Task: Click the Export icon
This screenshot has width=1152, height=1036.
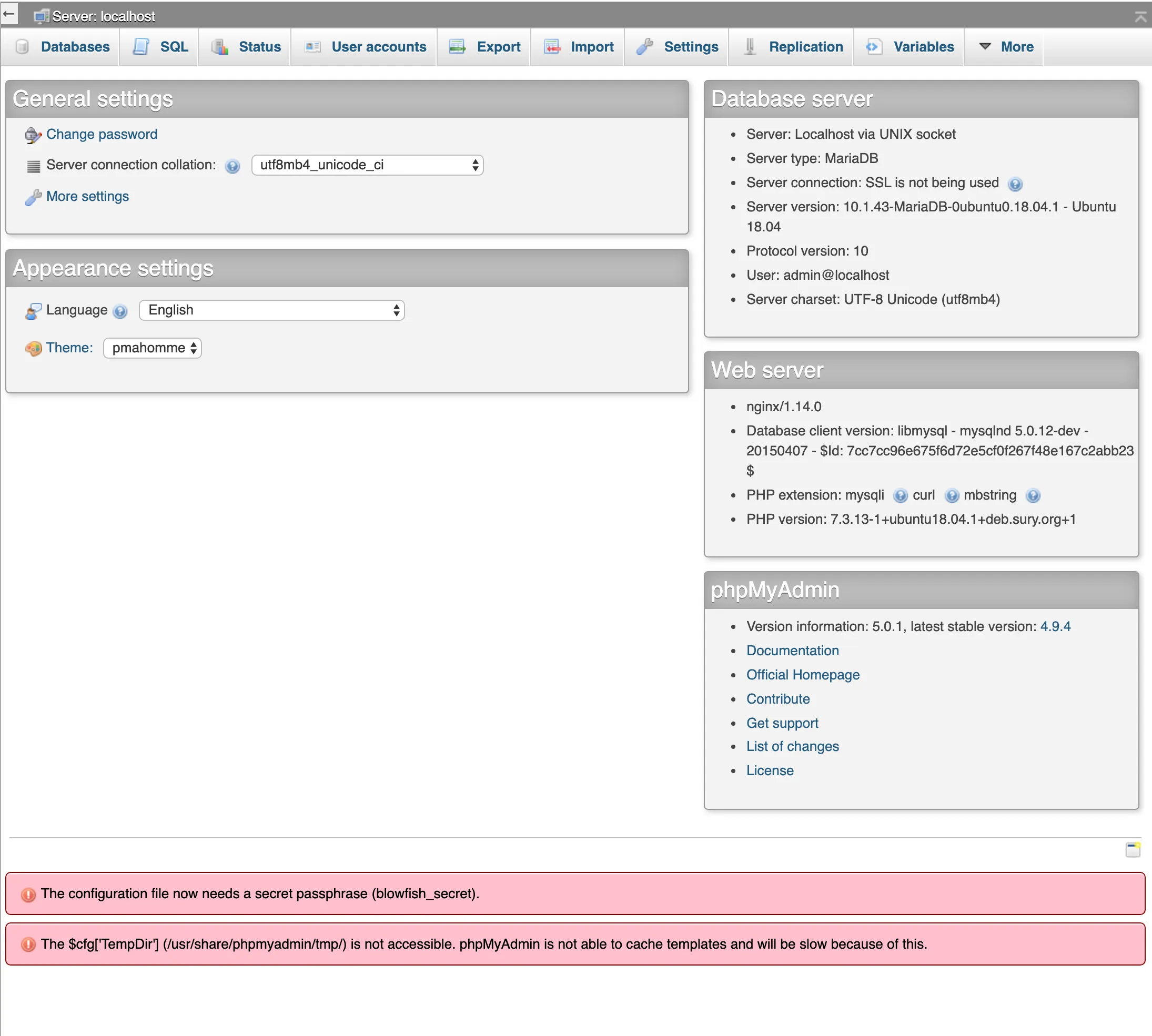Action: 457,47
